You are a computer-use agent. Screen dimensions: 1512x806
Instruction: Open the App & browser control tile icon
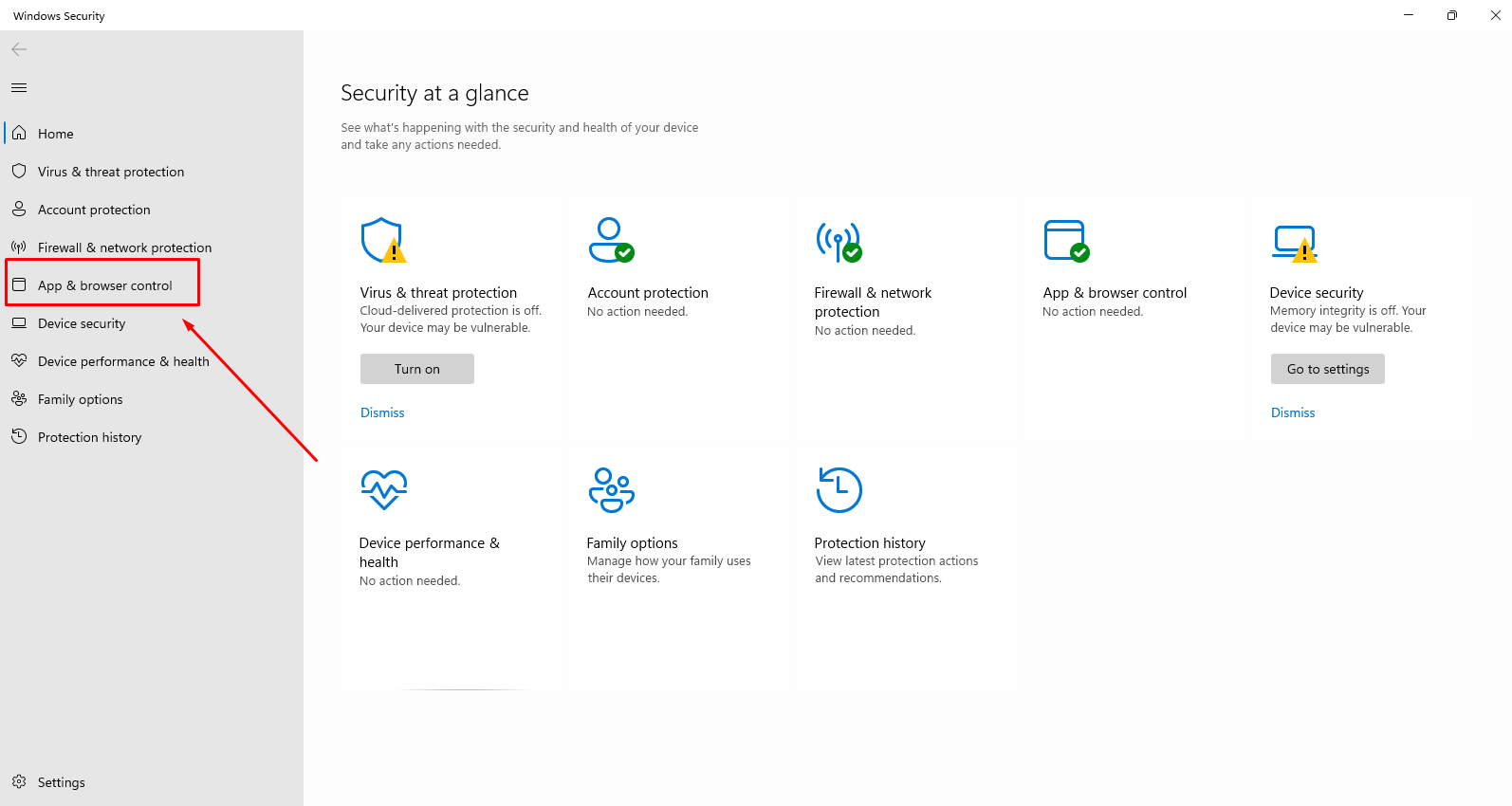point(1065,240)
